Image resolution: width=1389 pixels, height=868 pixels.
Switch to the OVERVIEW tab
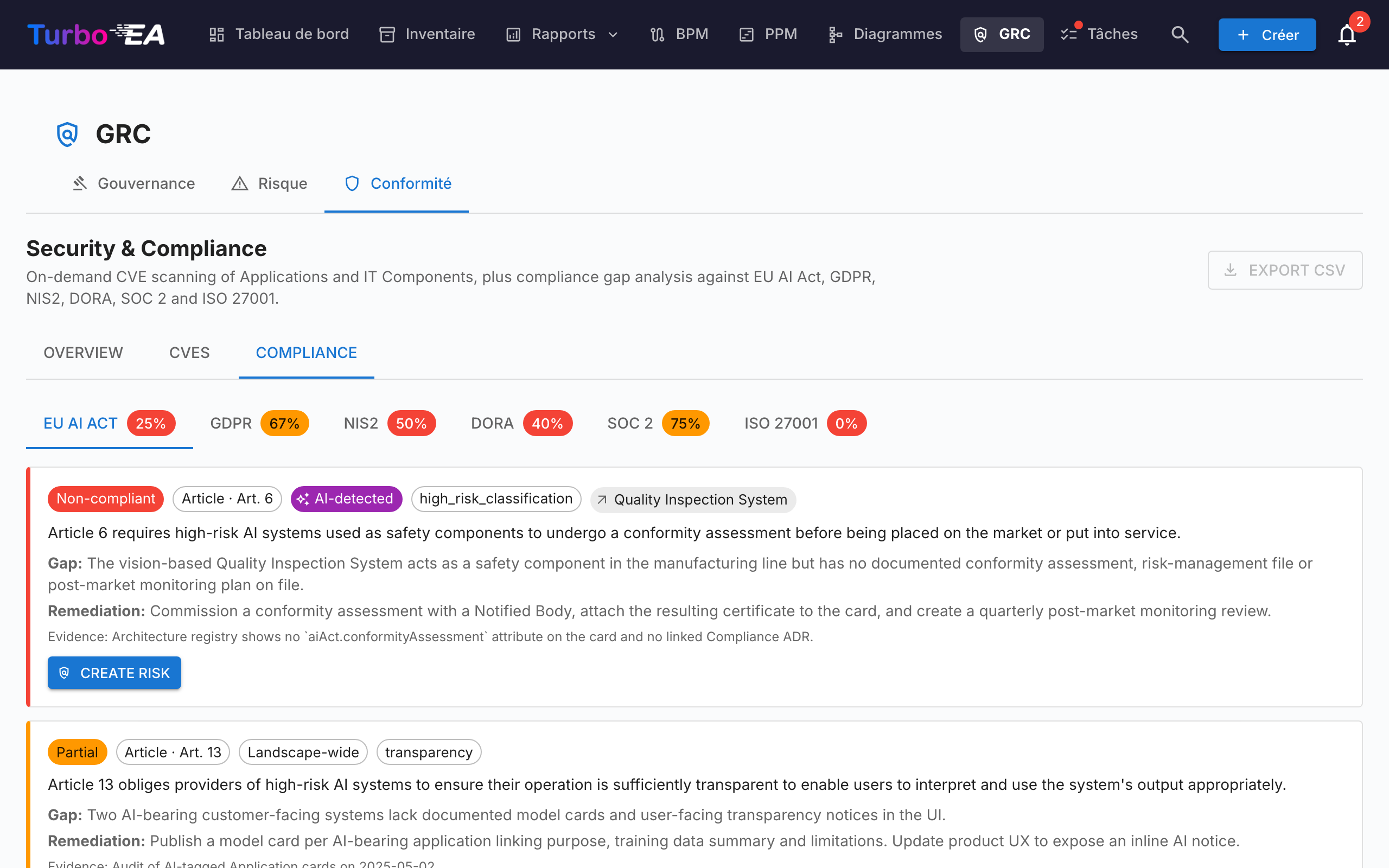[83, 353]
